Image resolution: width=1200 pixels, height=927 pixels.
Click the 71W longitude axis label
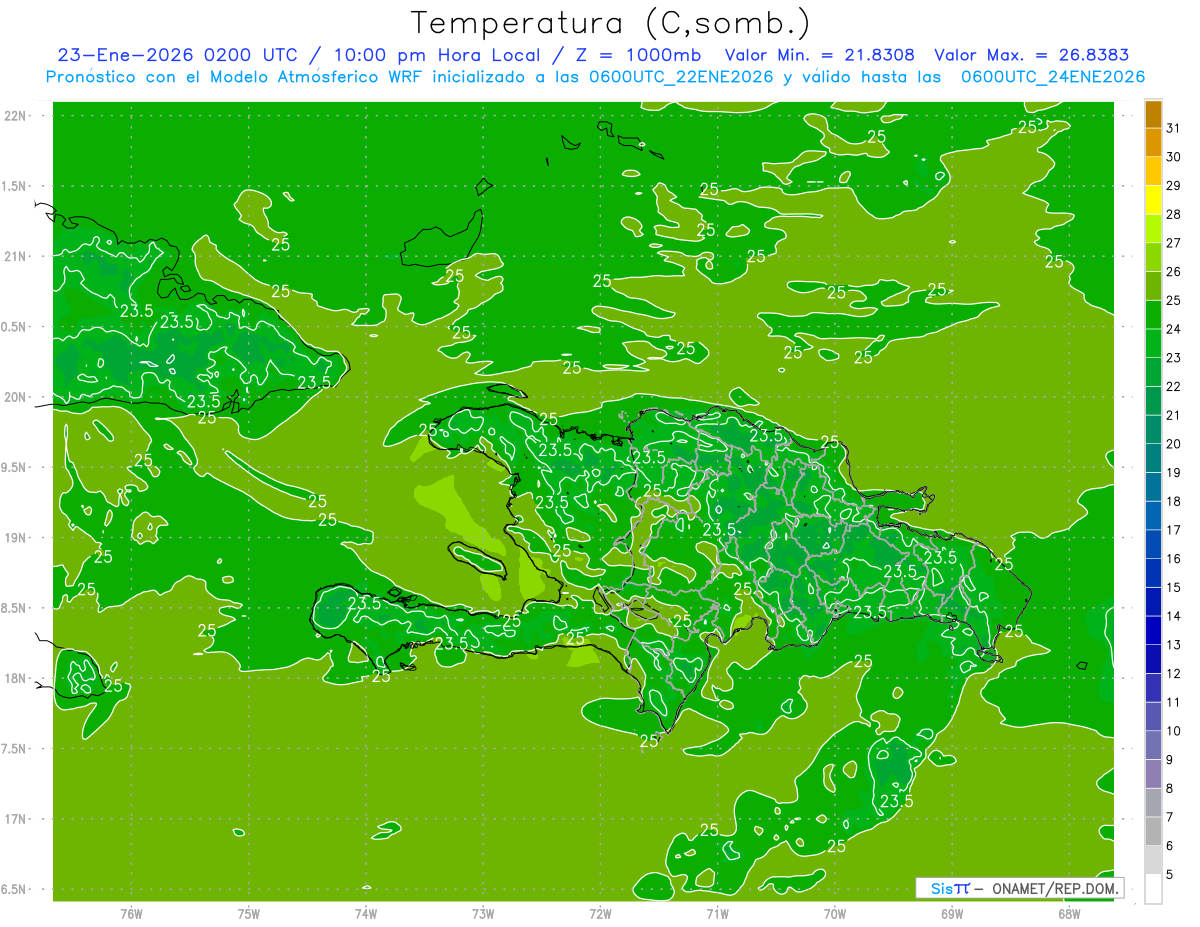[717, 913]
